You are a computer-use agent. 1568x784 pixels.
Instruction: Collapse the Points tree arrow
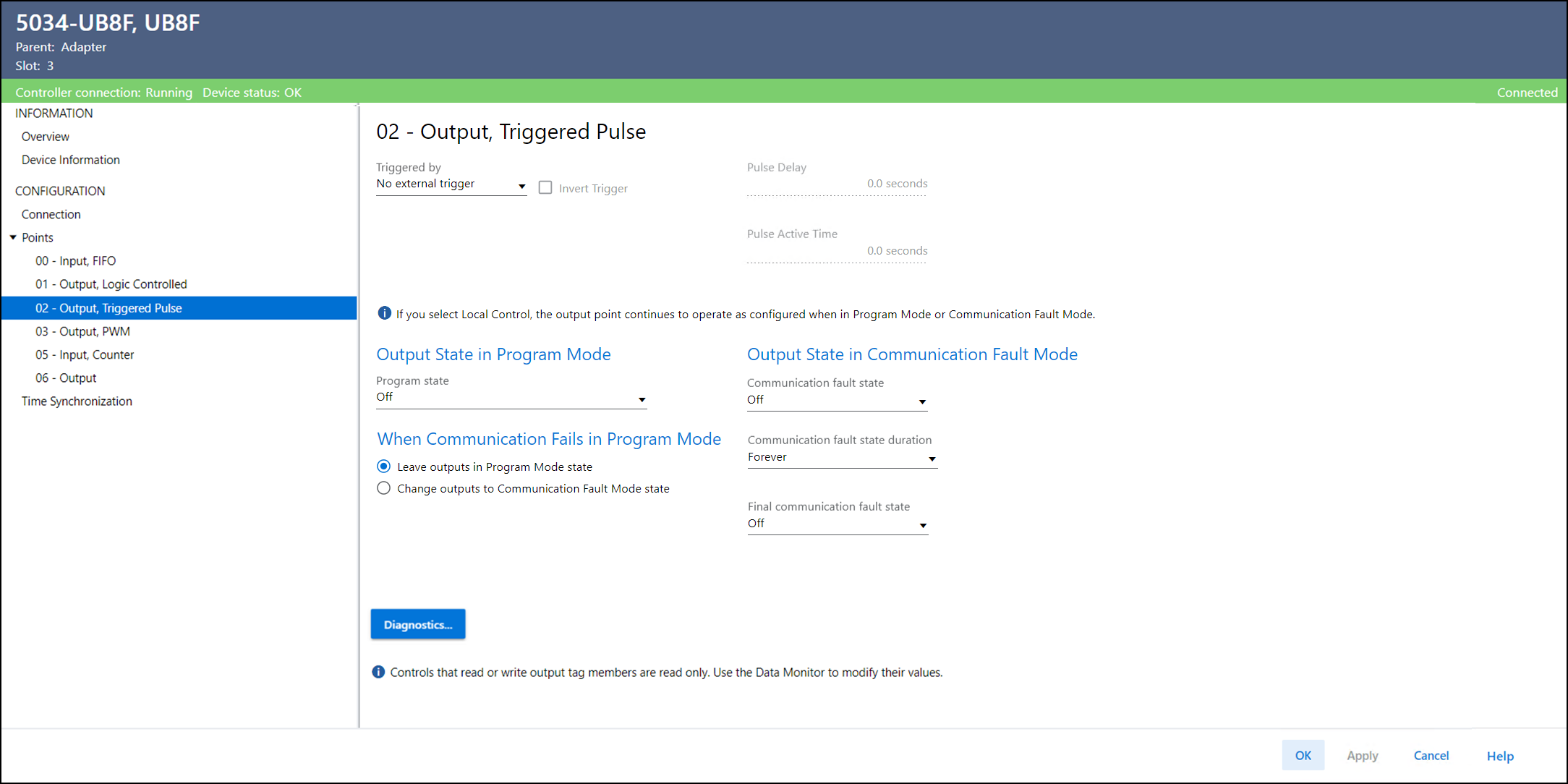coord(13,237)
